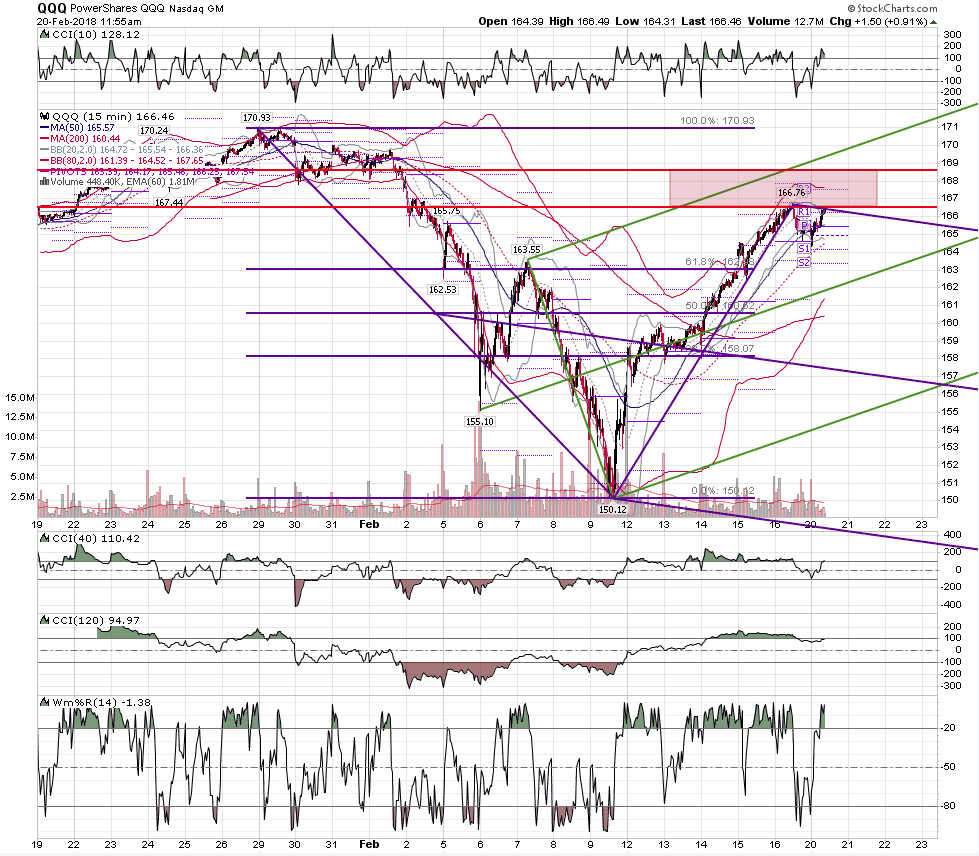Click the Volume 12.7M header value
Image resolution: width=979 pixels, height=856 pixels.
pos(785,21)
